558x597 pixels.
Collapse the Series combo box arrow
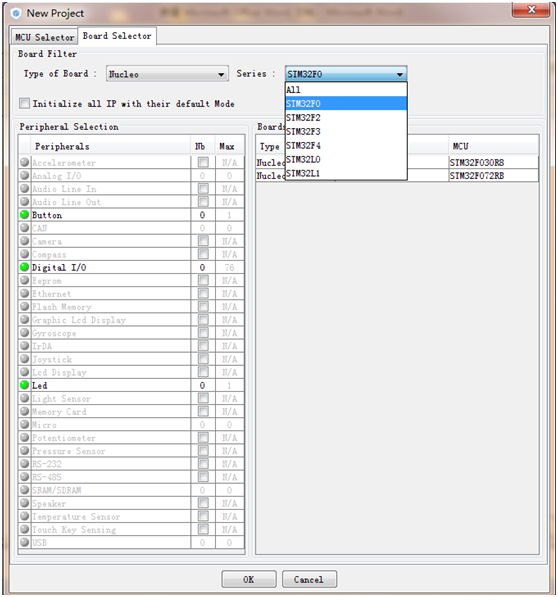pyautogui.click(x=400, y=74)
